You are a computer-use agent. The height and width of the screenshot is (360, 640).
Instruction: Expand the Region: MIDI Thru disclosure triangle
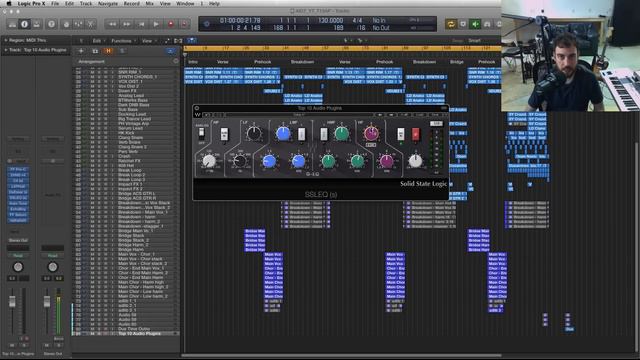coord(6,40)
